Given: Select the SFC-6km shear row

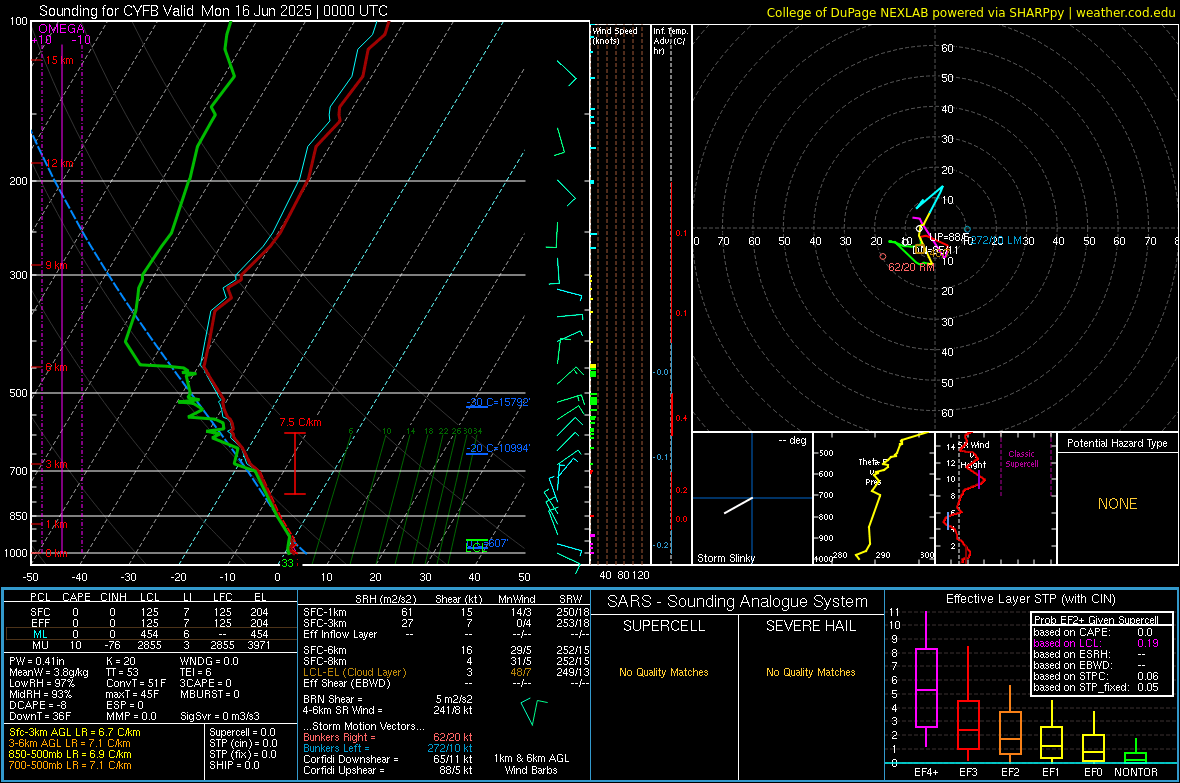Looking at the screenshot, I should pyautogui.click(x=446, y=650).
